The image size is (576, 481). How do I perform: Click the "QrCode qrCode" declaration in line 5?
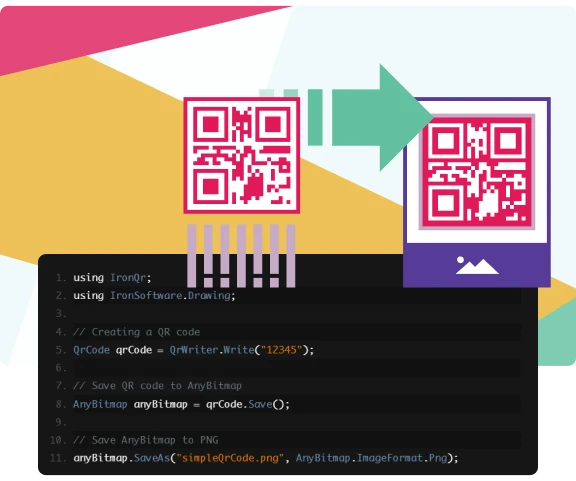coord(112,350)
